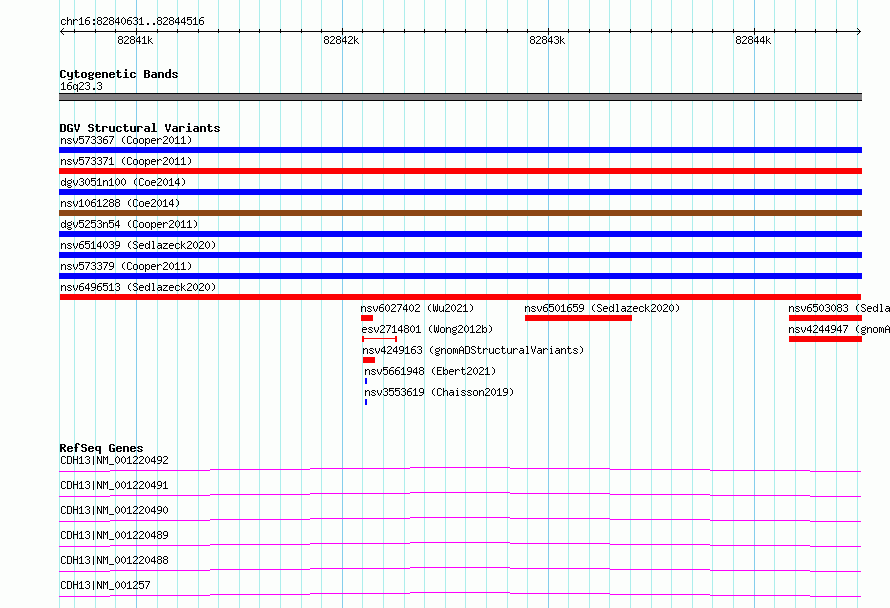Click the chr16:82840631..82844516 coordinate label
This screenshot has height=608, width=890.
click(132, 22)
